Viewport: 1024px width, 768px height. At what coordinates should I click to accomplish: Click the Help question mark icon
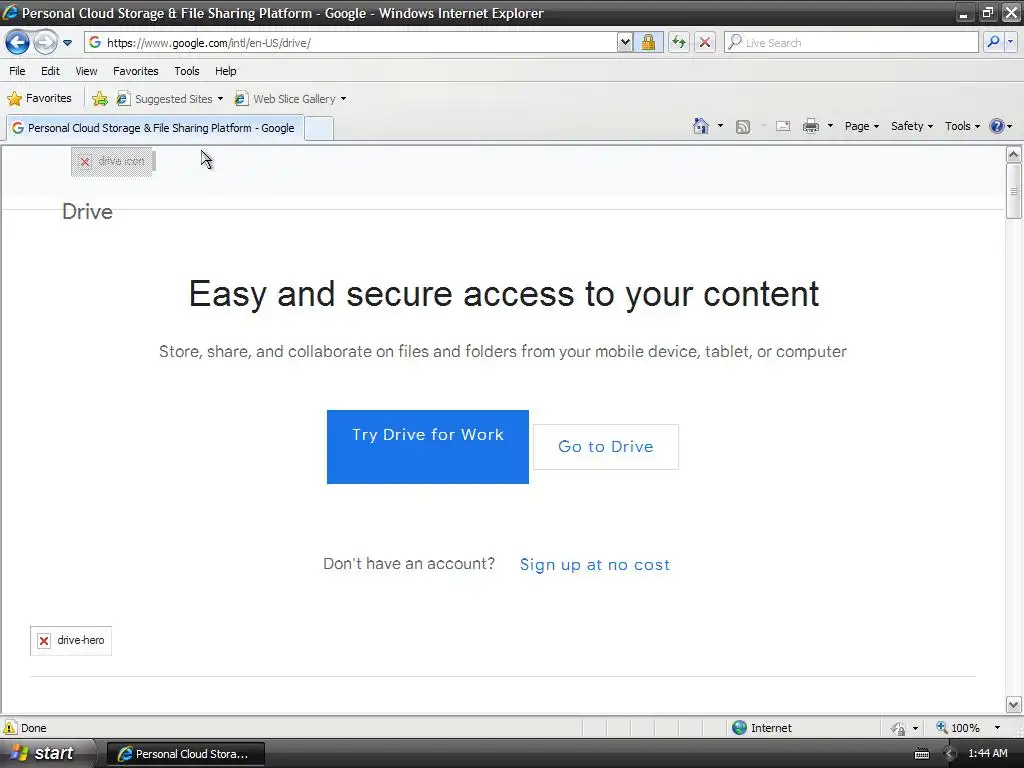997,126
